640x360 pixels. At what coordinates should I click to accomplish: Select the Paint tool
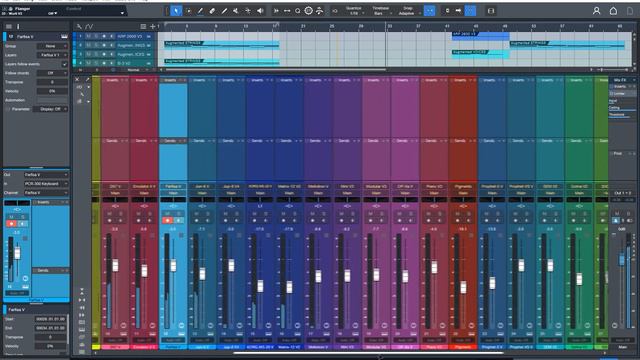coord(224,11)
